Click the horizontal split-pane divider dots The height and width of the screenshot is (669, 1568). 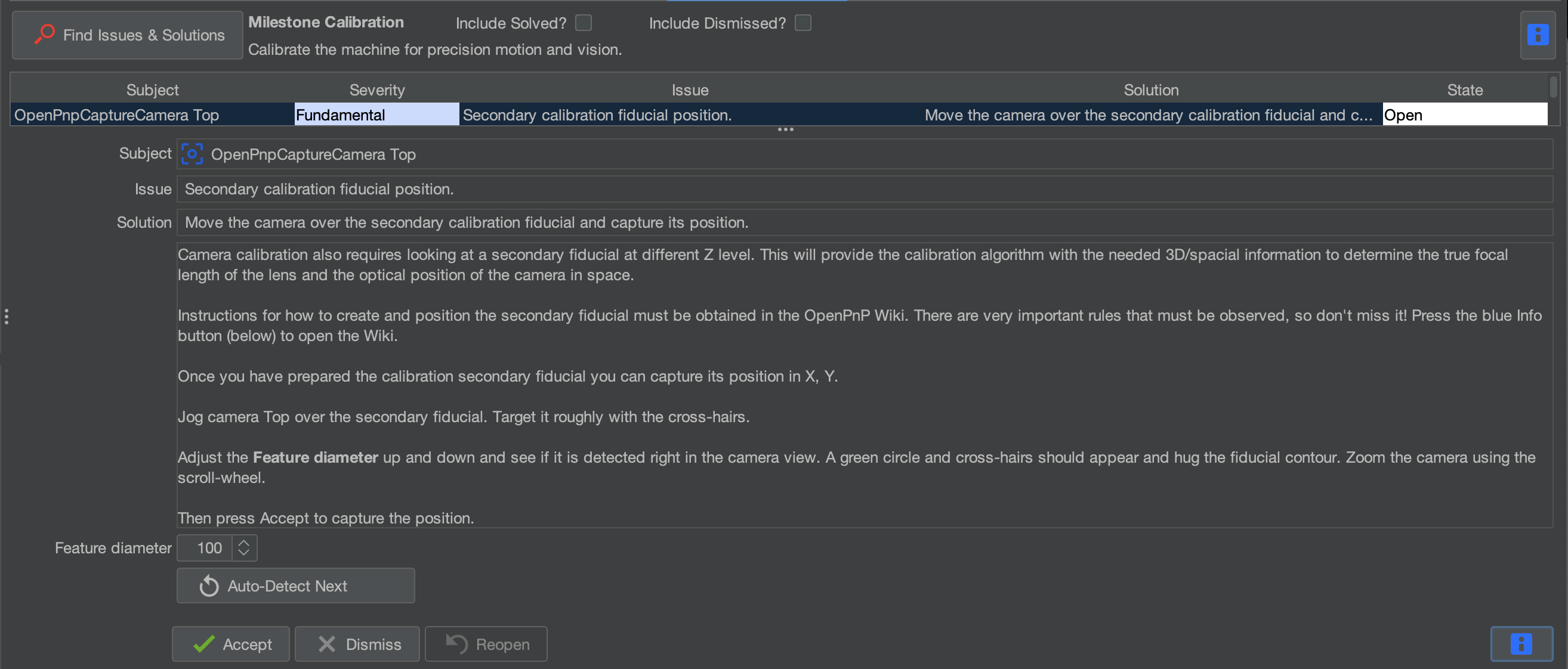pos(785,129)
